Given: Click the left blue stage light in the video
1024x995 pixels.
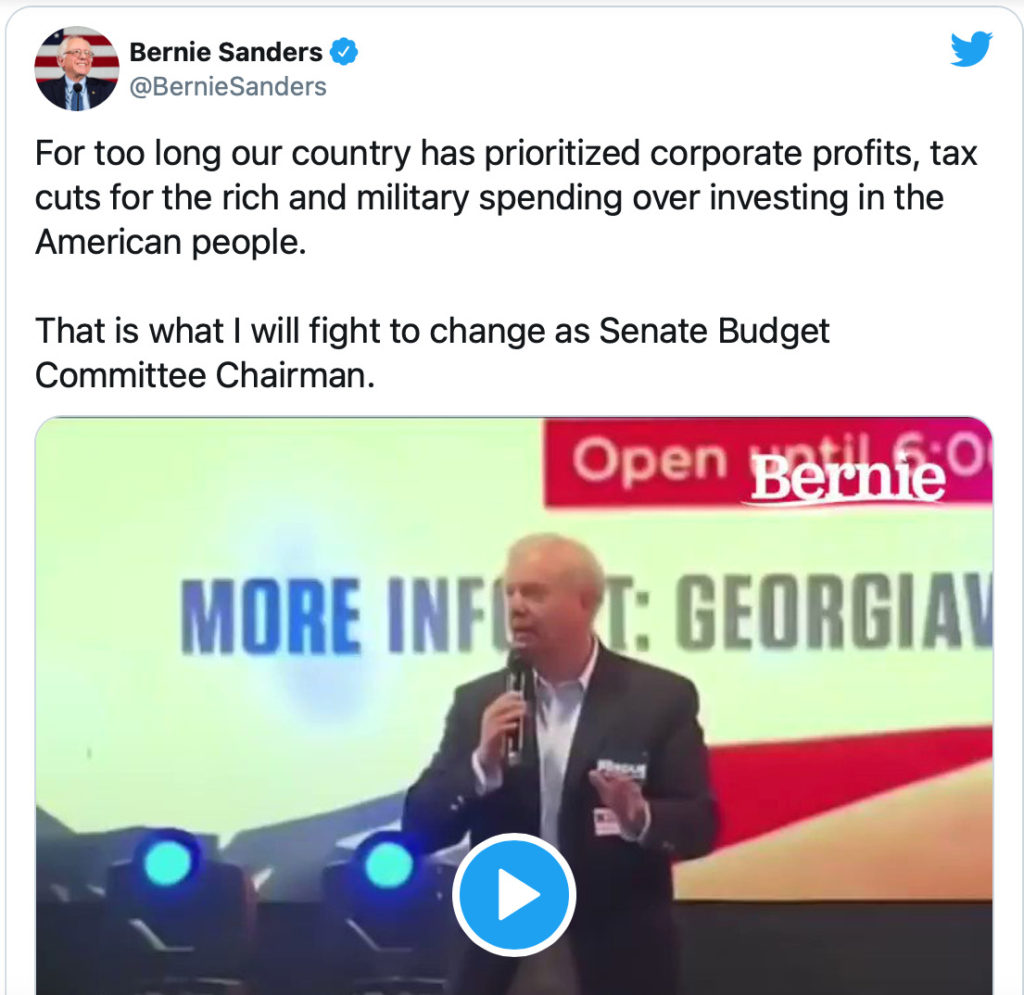Looking at the screenshot, I should (x=167, y=863).
